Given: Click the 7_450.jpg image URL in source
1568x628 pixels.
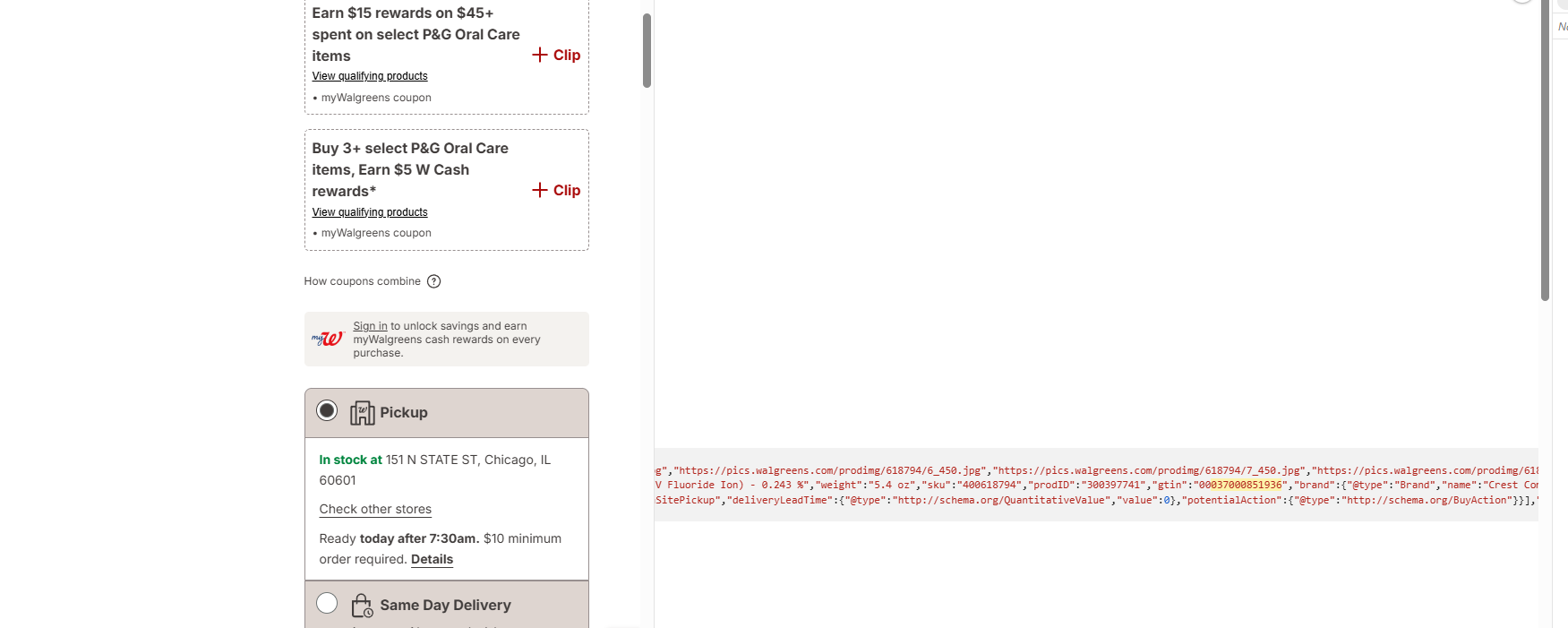Looking at the screenshot, I should point(1149,470).
